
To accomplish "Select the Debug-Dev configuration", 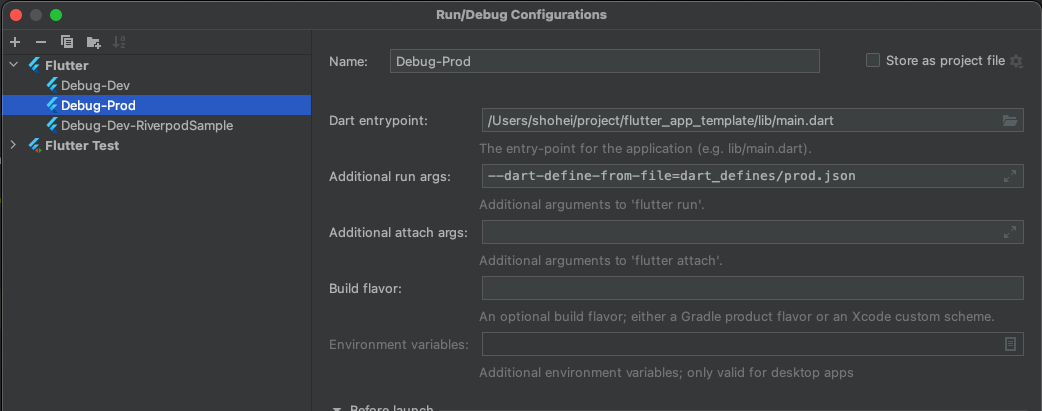I will coord(95,85).
